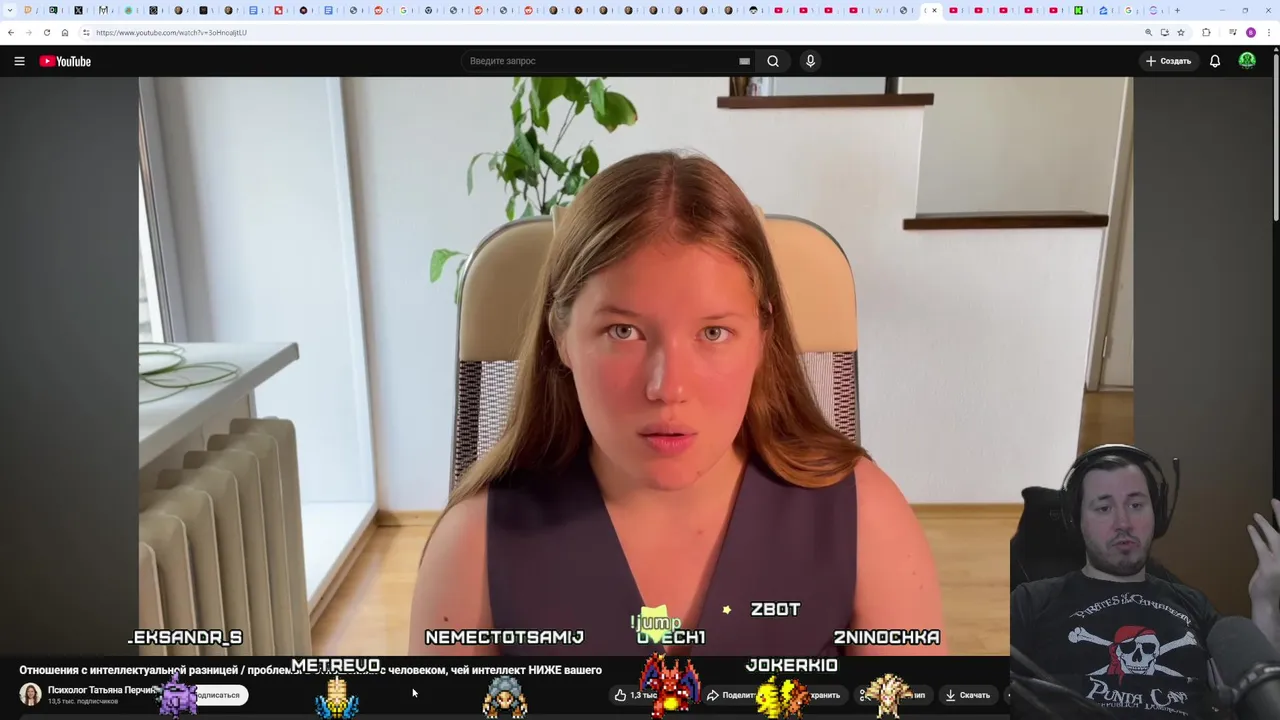Open the page zoom indicator icon

(x=1148, y=32)
